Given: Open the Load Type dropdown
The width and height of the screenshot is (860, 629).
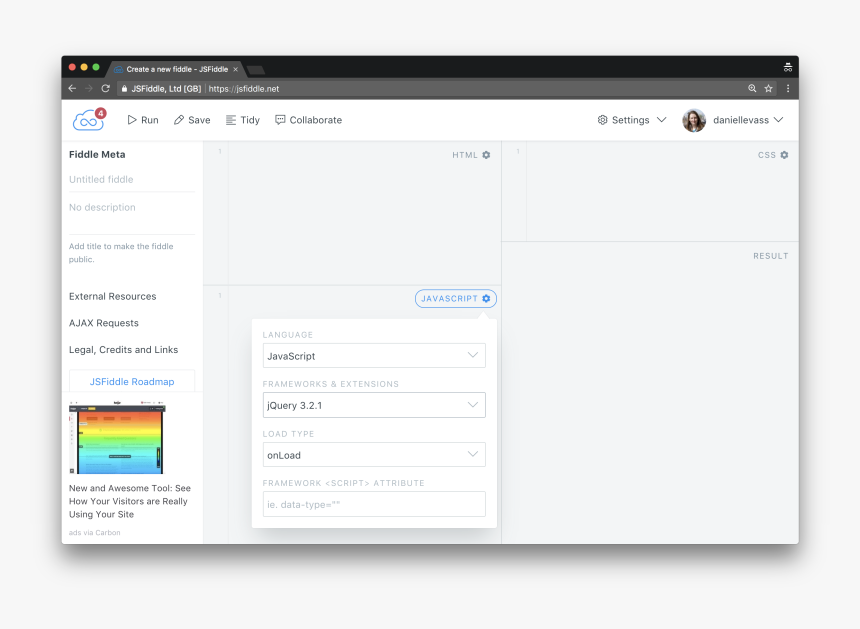Looking at the screenshot, I should tap(374, 455).
